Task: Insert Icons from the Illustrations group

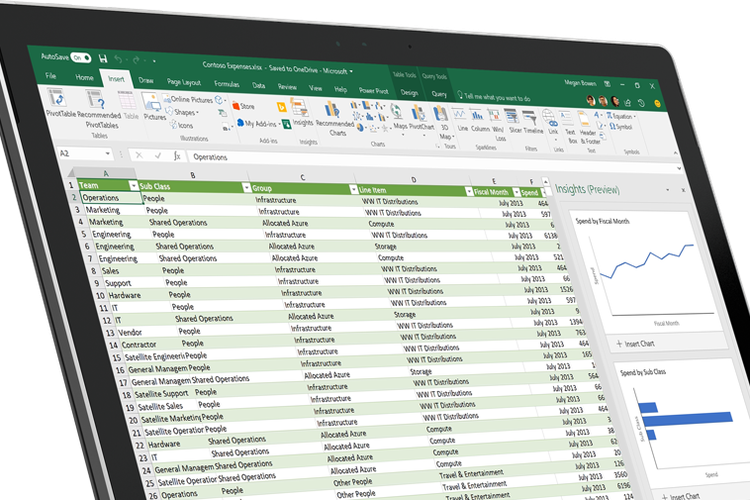Action: [181, 125]
